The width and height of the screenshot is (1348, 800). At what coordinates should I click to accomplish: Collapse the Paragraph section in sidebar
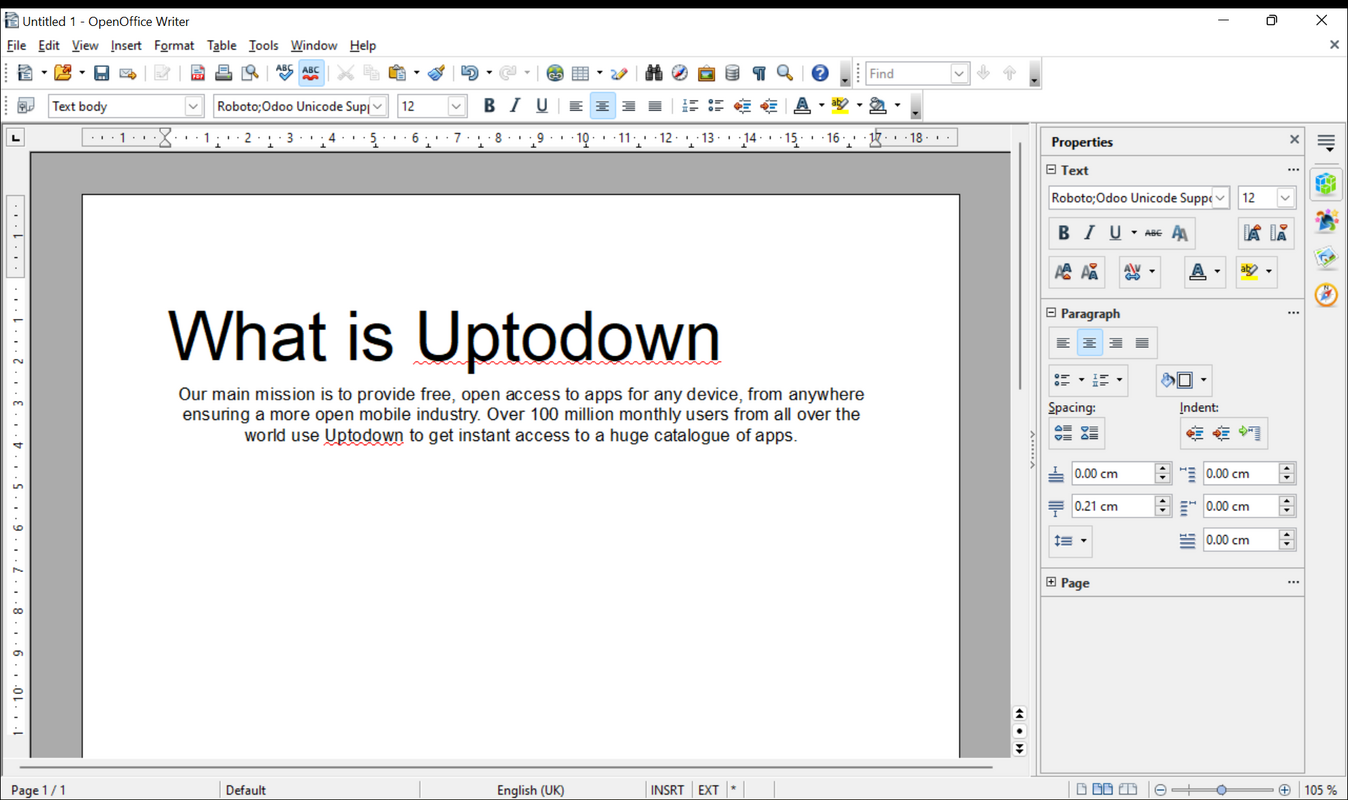[x=1051, y=313]
